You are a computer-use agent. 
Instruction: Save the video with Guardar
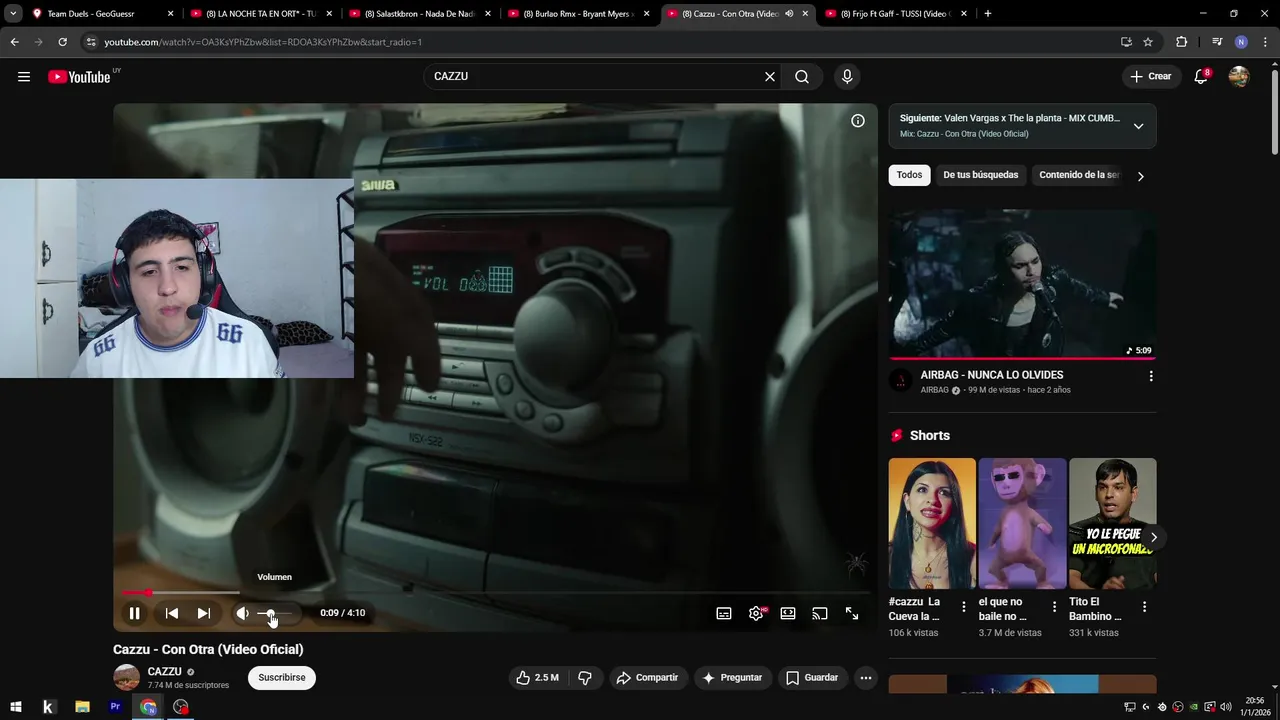[x=812, y=678]
